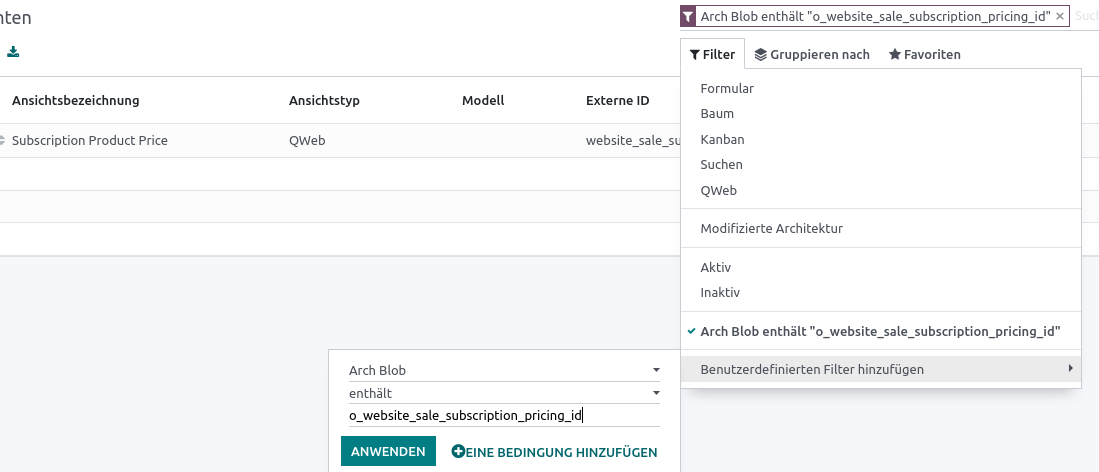Open the Subscription Product Price record

[90, 140]
